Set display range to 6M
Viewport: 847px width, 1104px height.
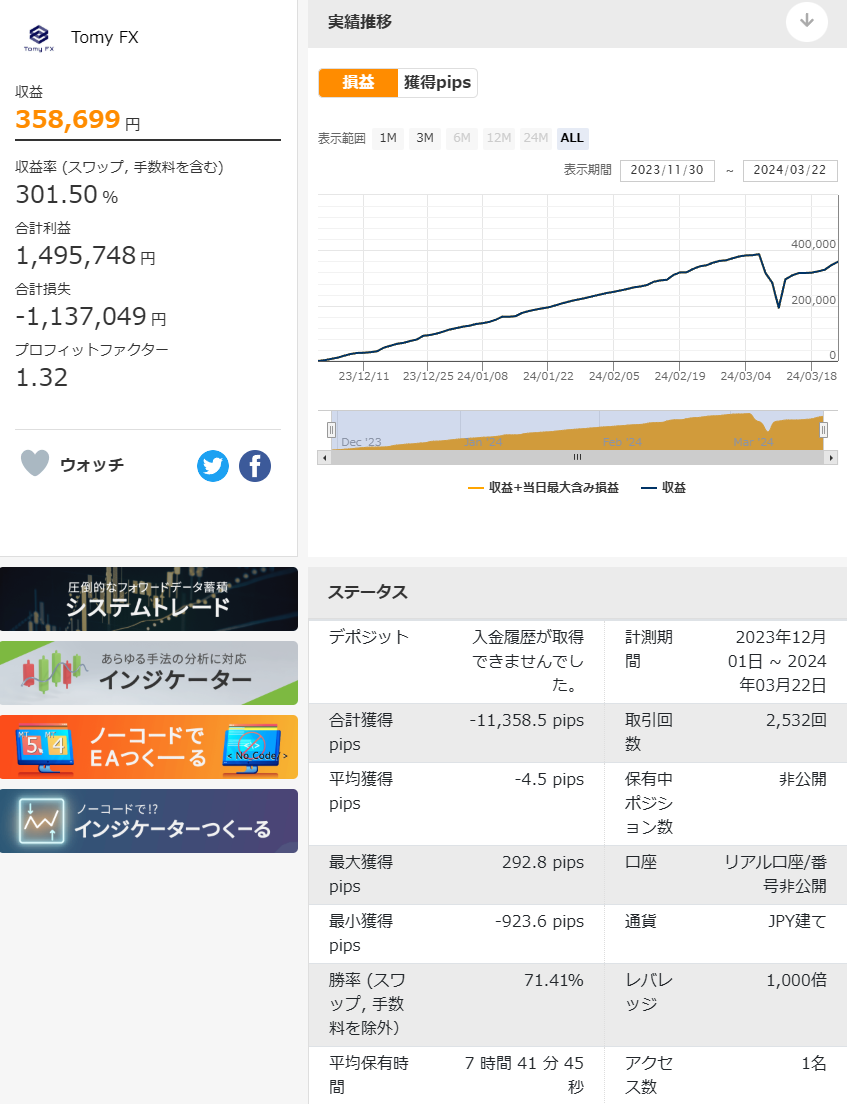tap(462, 138)
